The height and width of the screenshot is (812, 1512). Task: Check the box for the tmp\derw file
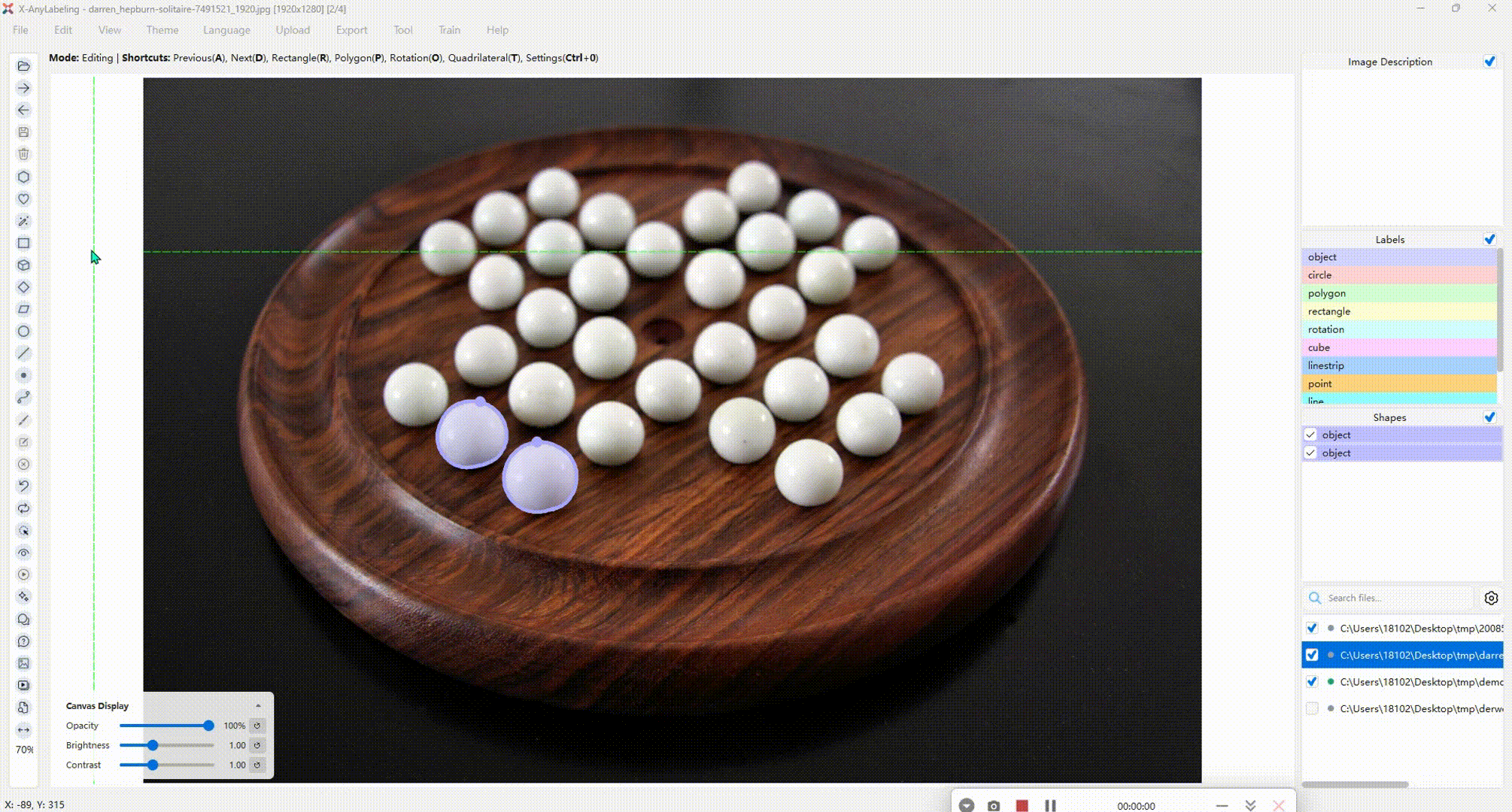click(1312, 708)
